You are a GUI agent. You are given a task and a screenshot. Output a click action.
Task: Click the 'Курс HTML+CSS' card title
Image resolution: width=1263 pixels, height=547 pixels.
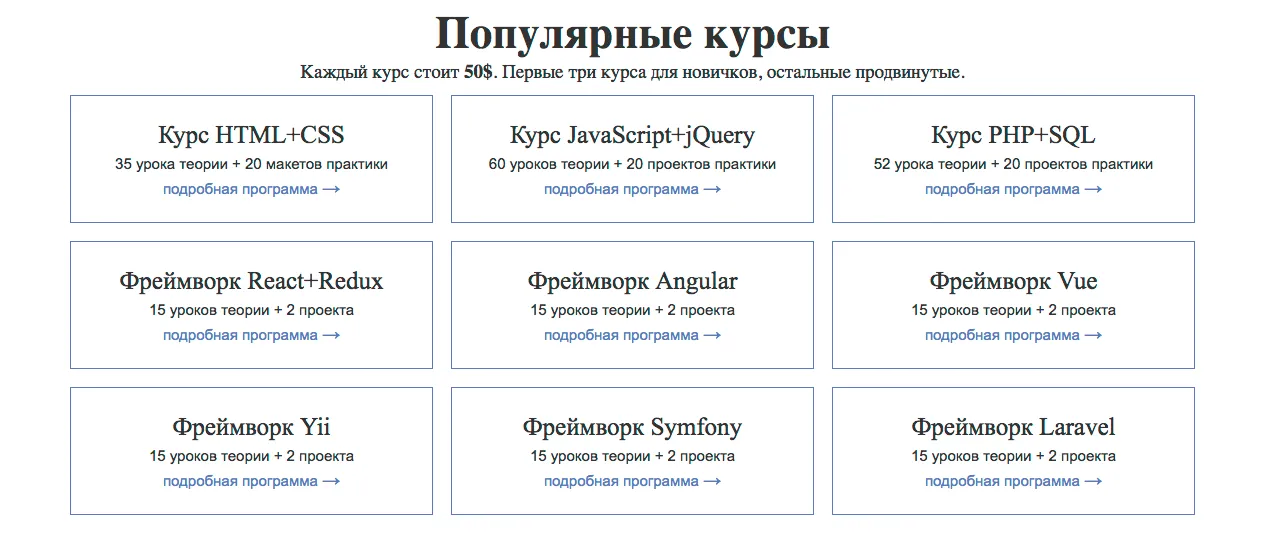click(251, 135)
